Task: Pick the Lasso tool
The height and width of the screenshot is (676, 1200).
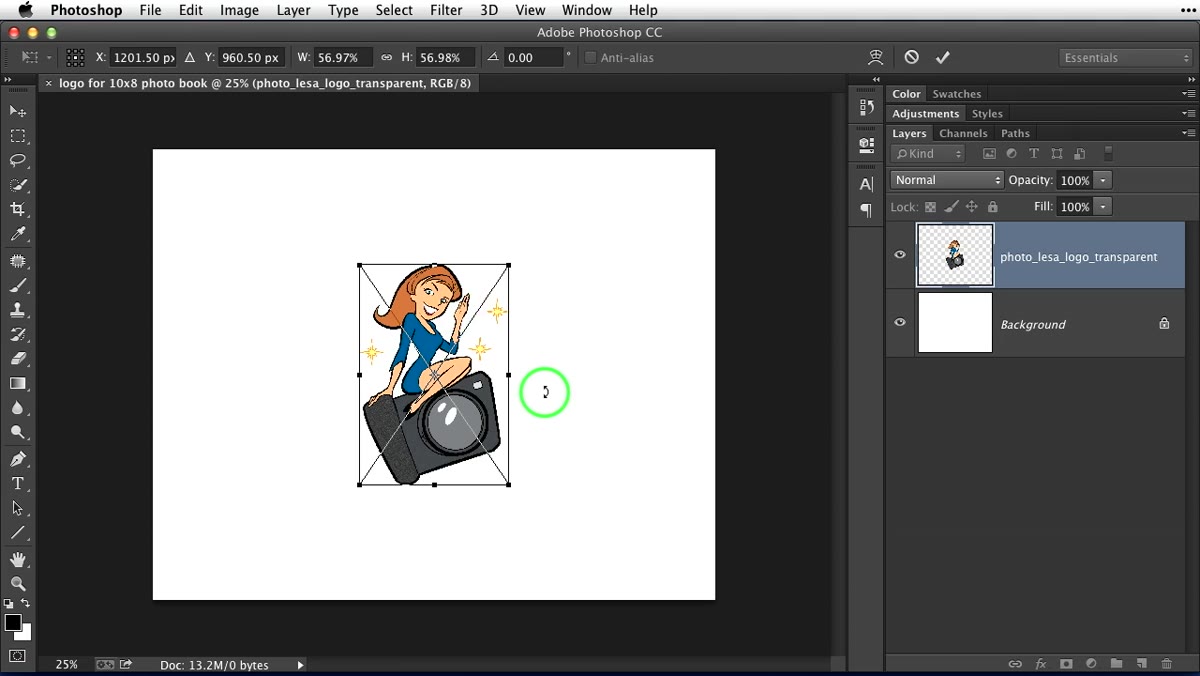Action: tap(18, 160)
